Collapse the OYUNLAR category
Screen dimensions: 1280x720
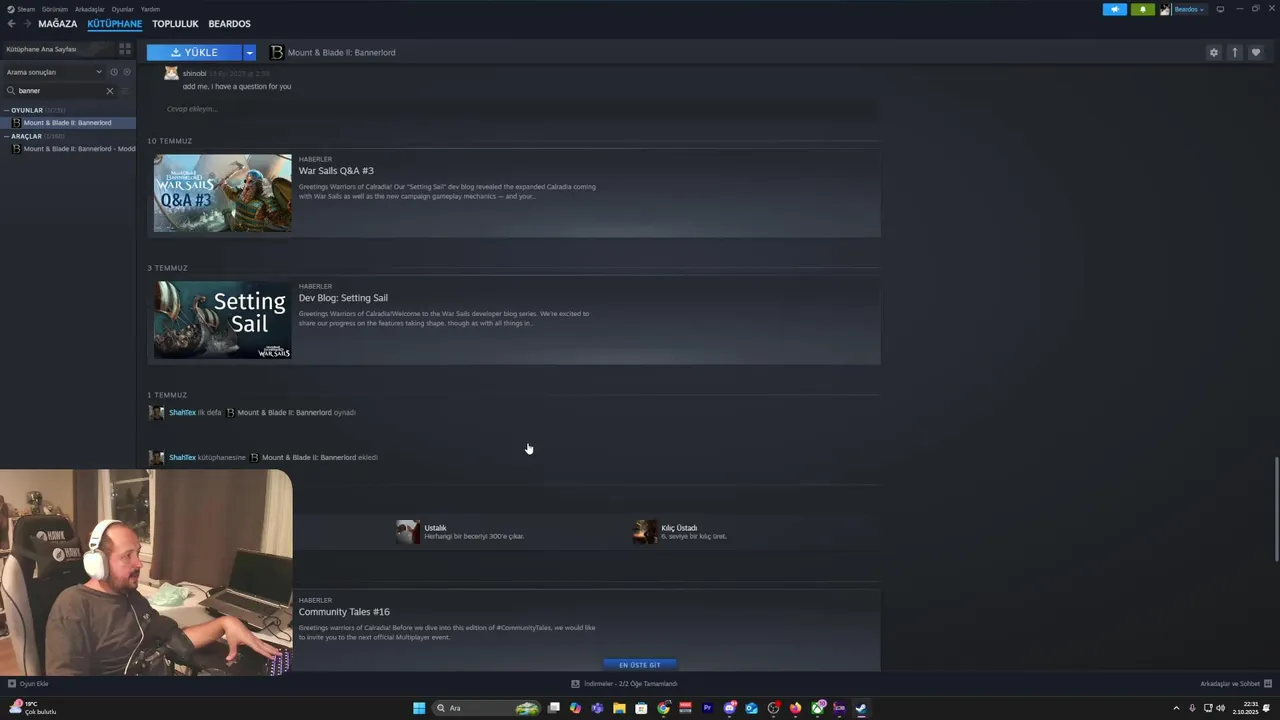[7, 110]
